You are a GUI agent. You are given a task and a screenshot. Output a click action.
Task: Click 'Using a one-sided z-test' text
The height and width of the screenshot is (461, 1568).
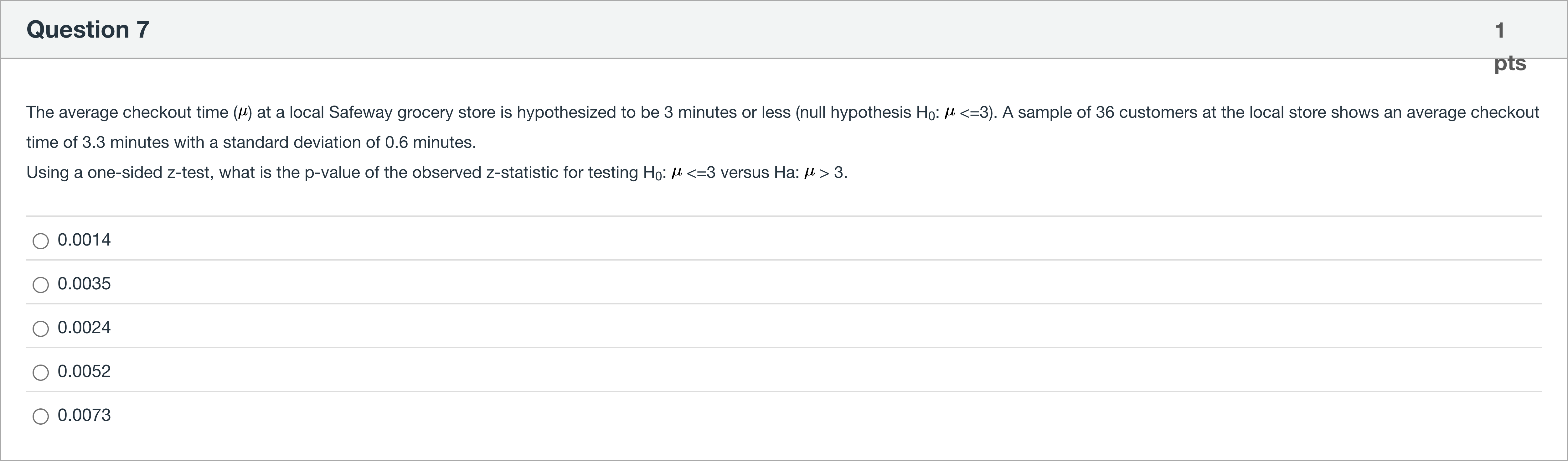tap(118, 173)
